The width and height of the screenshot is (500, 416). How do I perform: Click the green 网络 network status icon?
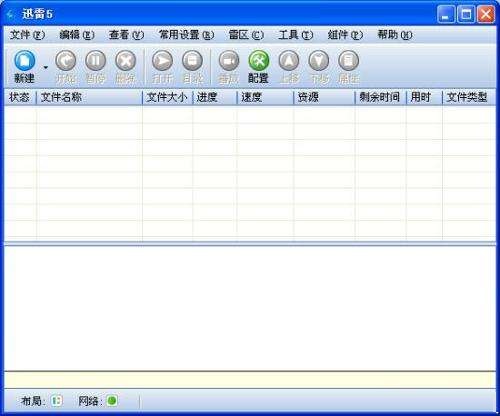click(112, 400)
